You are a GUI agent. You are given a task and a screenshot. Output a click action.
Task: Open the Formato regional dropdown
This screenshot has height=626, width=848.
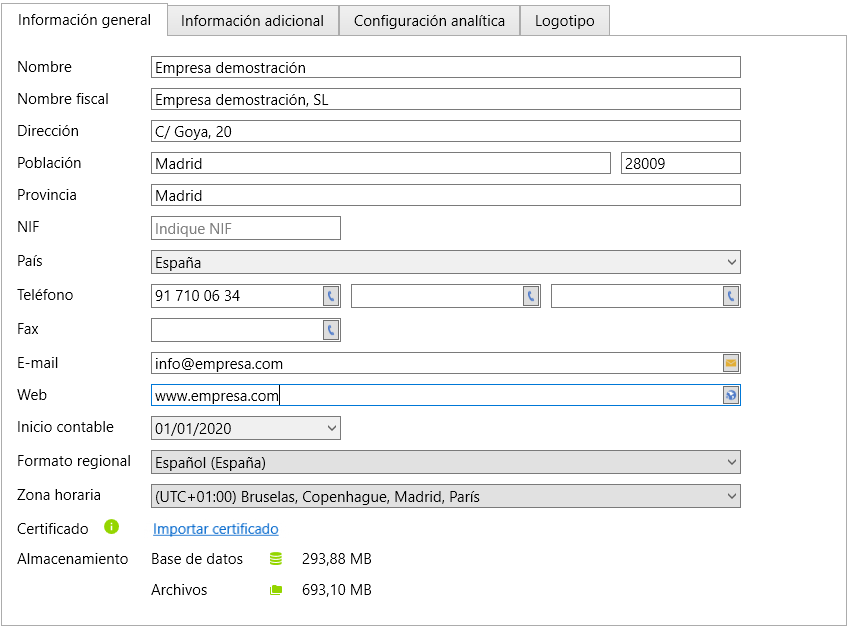[x=445, y=462]
